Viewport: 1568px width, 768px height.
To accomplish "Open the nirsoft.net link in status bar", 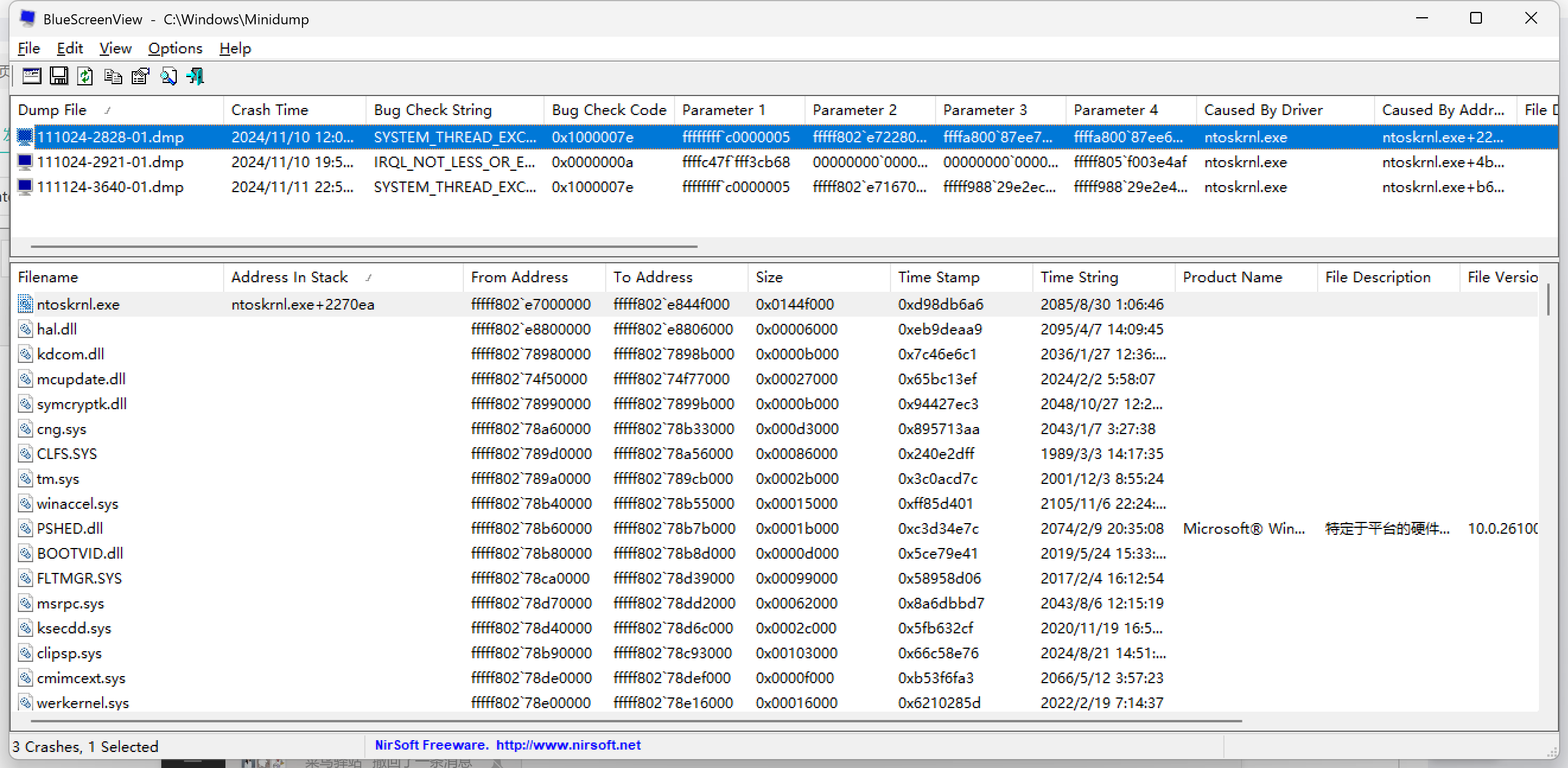I will click(568, 745).
